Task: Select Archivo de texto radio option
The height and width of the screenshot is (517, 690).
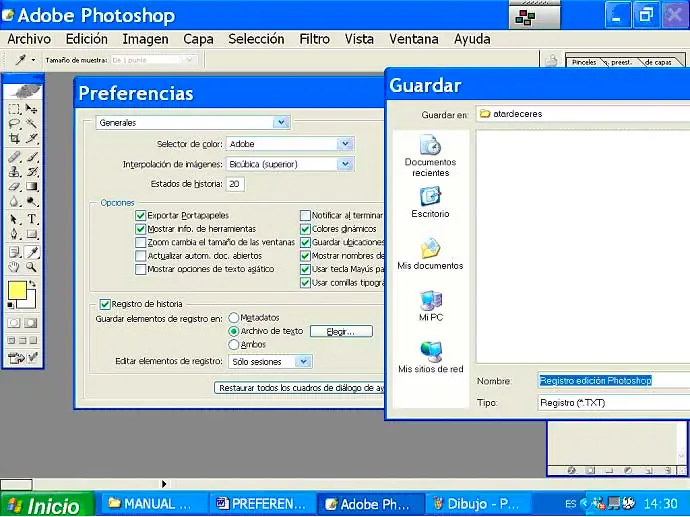Action: tap(234, 331)
